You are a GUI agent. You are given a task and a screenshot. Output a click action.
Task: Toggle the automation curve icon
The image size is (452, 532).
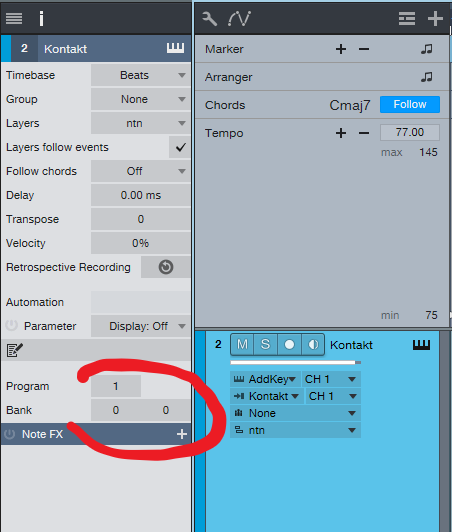click(240, 19)
